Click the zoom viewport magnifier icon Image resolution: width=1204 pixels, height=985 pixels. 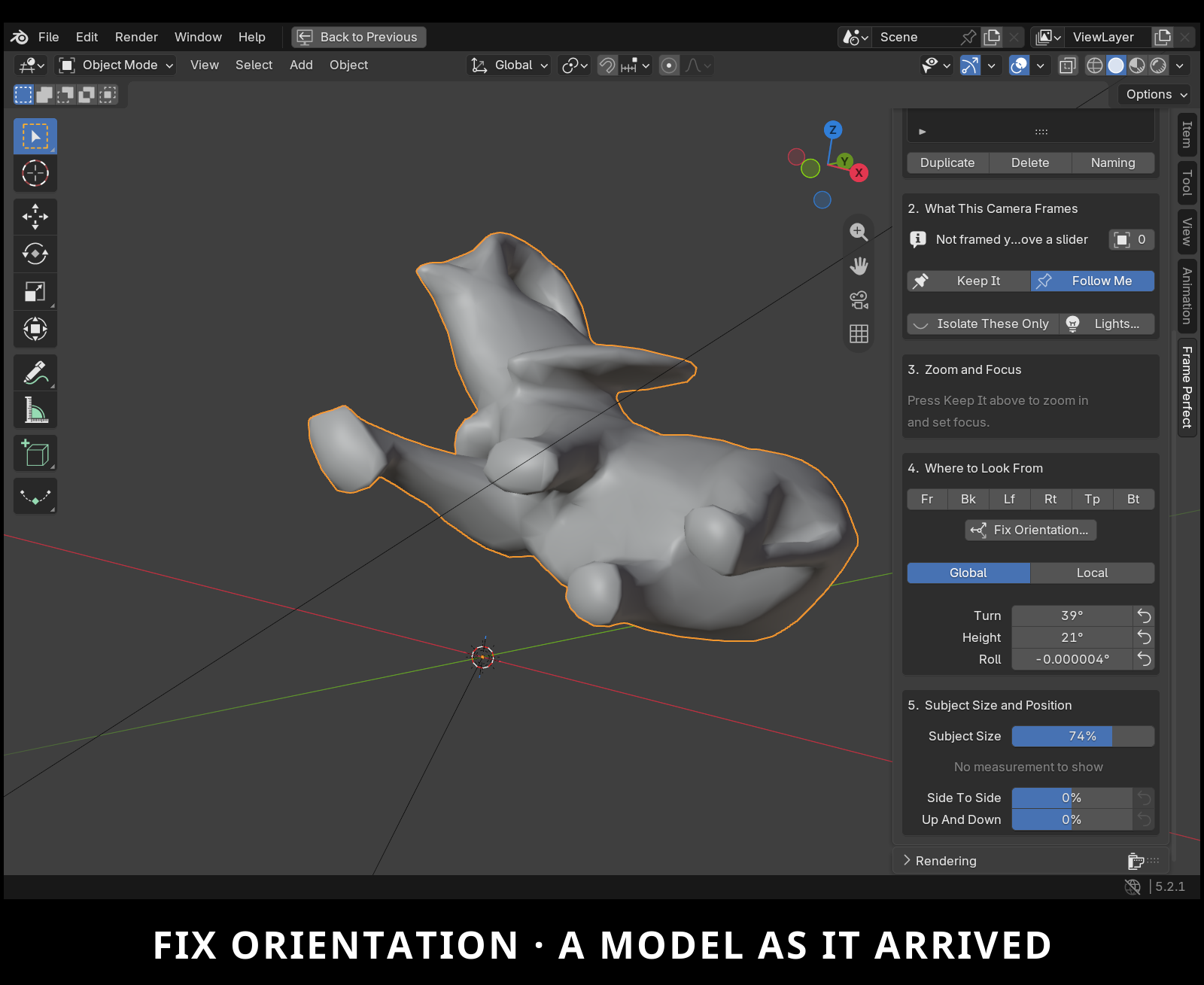(x=859, y=232)
